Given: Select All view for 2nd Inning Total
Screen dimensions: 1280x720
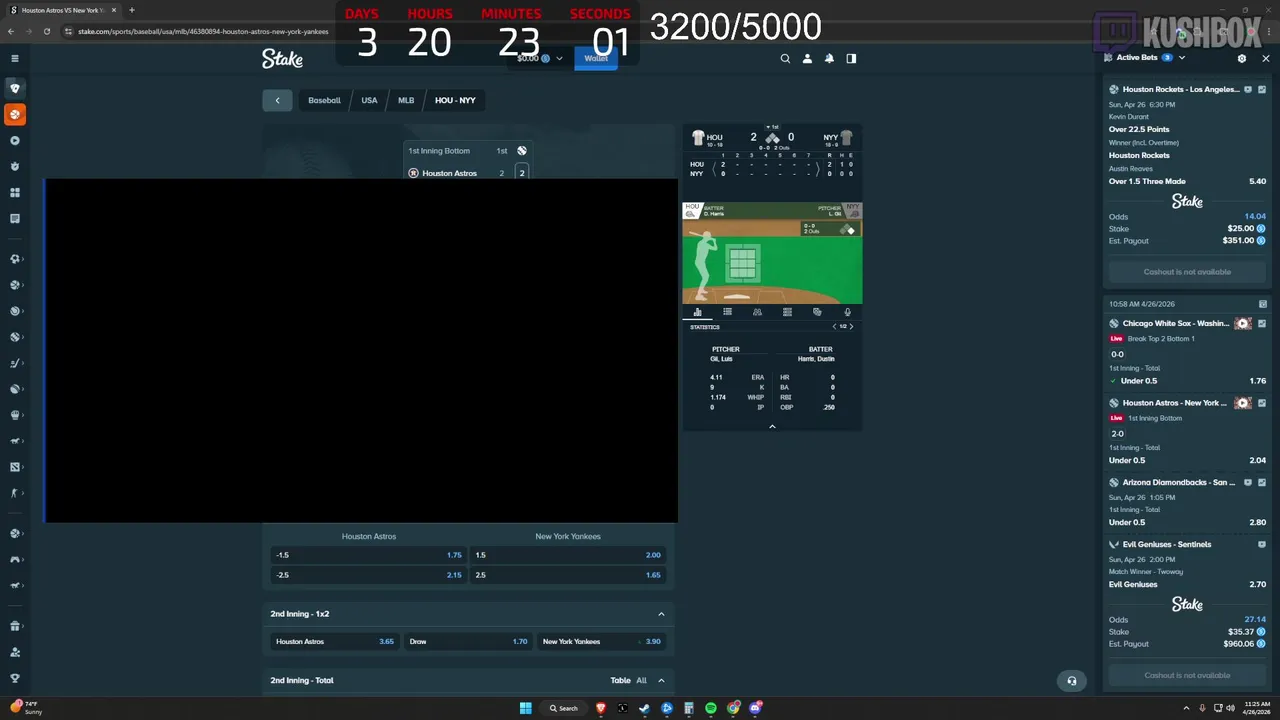Looking at the screenshot, I should 641,680.
